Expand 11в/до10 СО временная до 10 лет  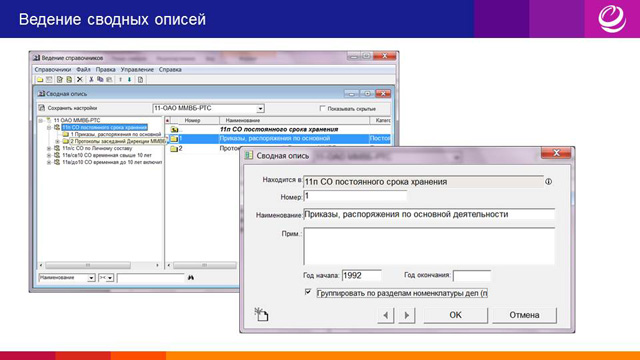49,162
